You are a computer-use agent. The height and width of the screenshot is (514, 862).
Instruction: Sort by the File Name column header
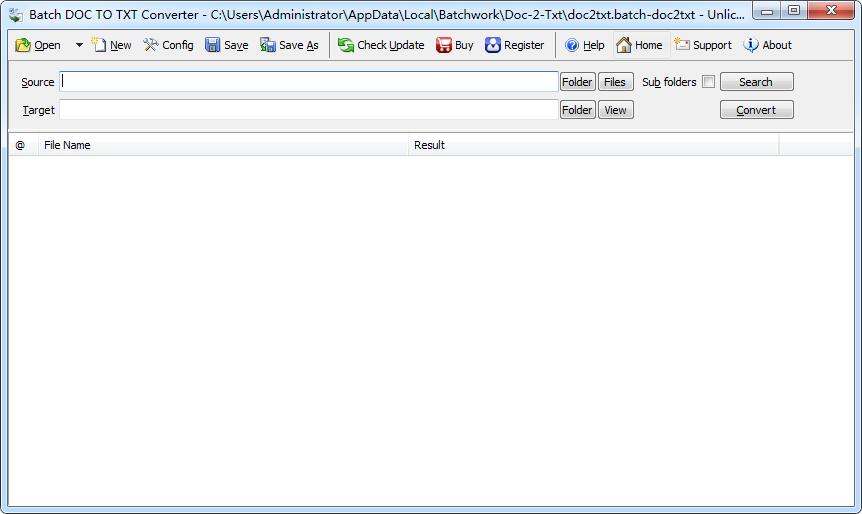click(x=223, y=145)
